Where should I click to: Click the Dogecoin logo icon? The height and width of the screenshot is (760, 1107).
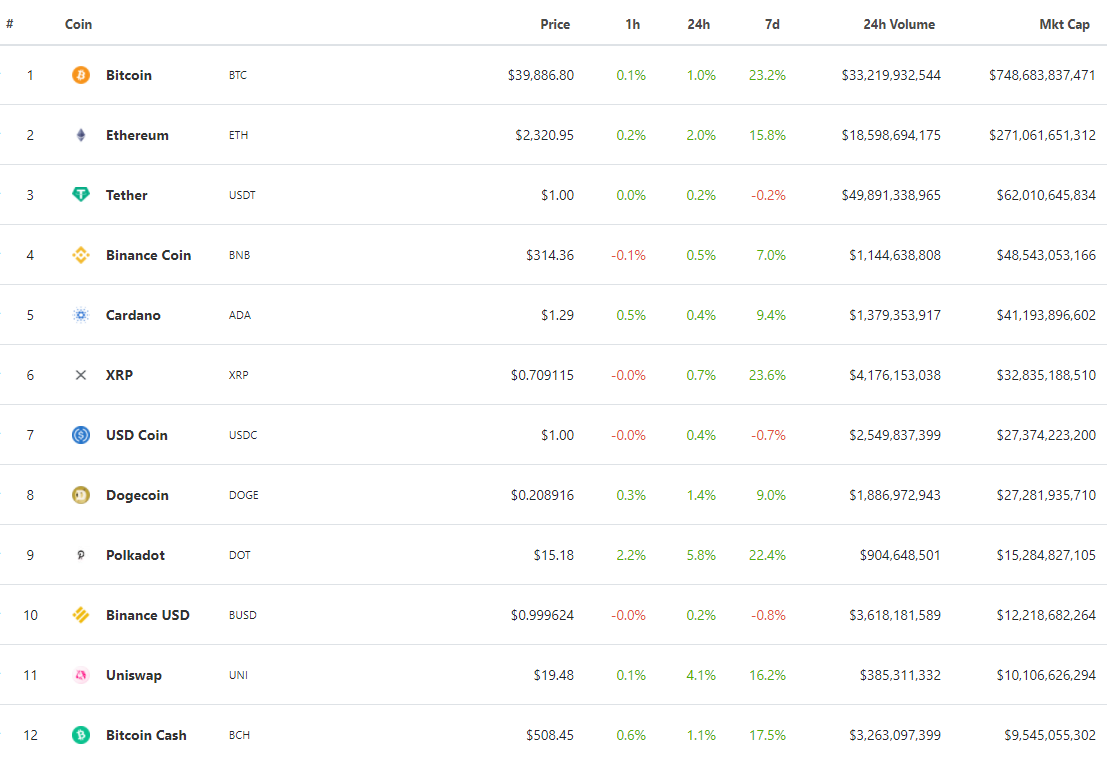pos(80,495)
